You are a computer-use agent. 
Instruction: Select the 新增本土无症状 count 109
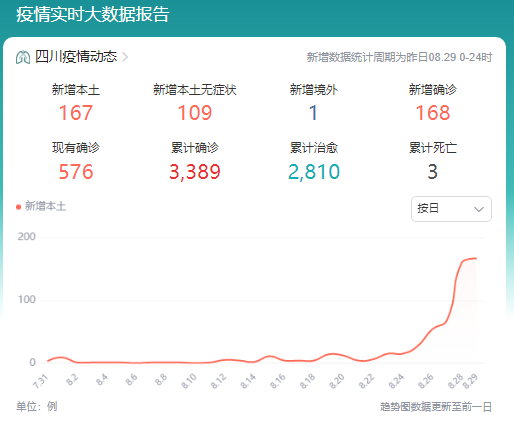pos(195,113)
